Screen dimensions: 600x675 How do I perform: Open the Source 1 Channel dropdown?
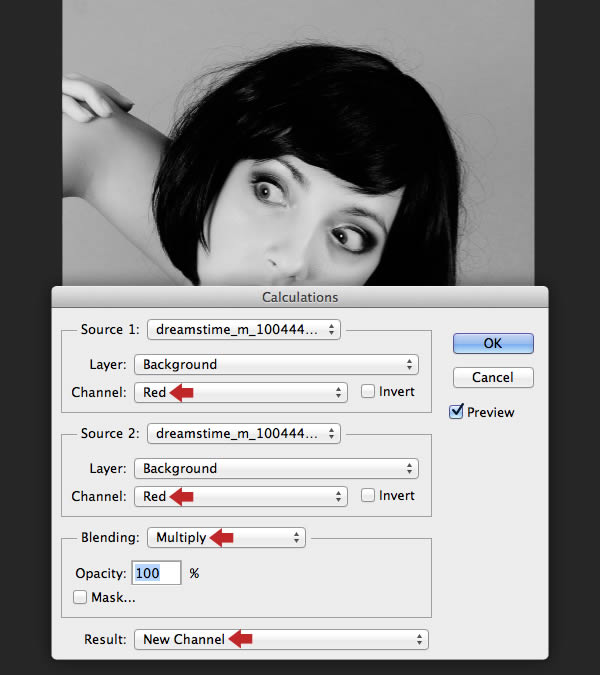tap(241, 392)
